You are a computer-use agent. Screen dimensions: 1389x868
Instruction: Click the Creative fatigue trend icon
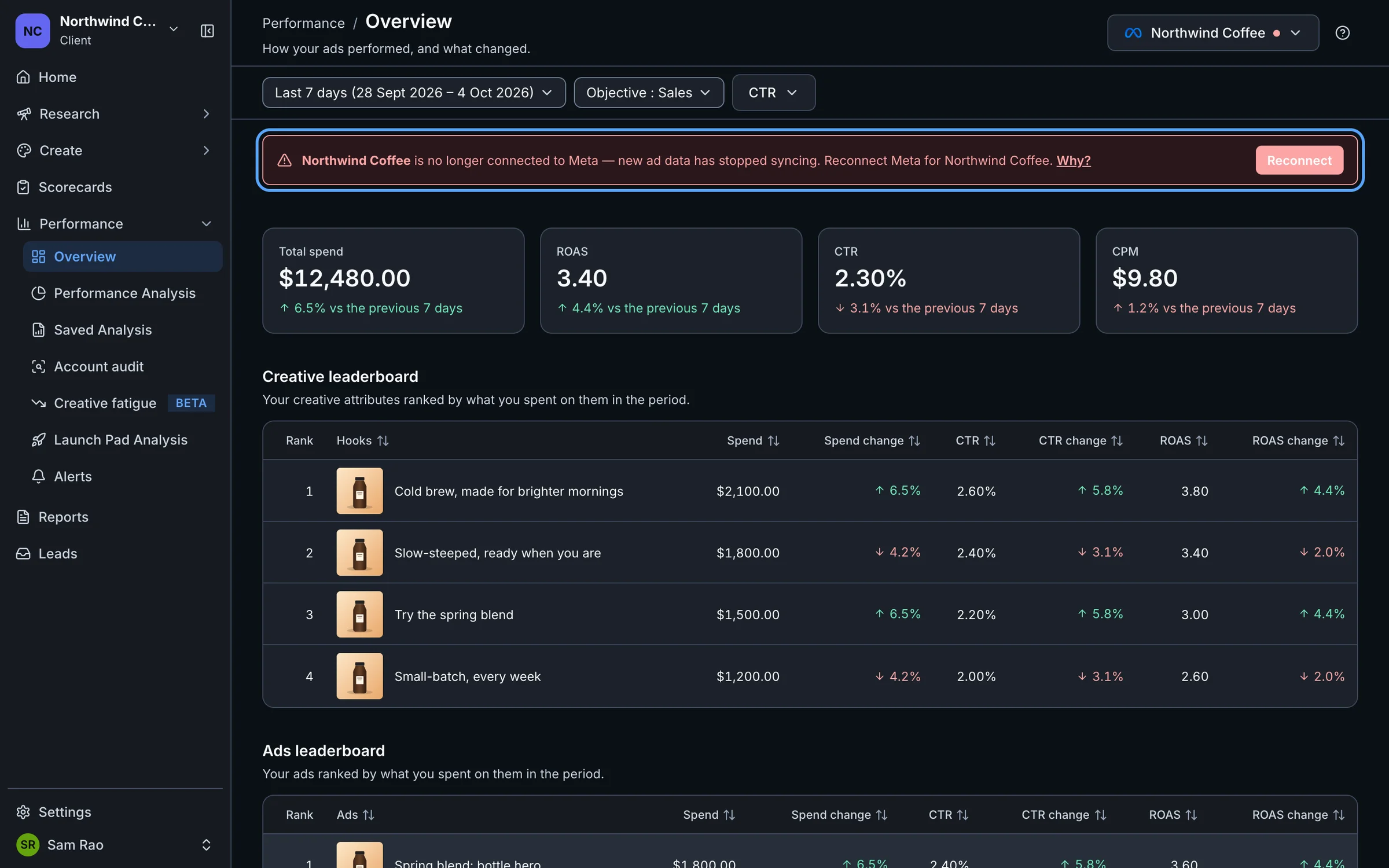(38, 403)
